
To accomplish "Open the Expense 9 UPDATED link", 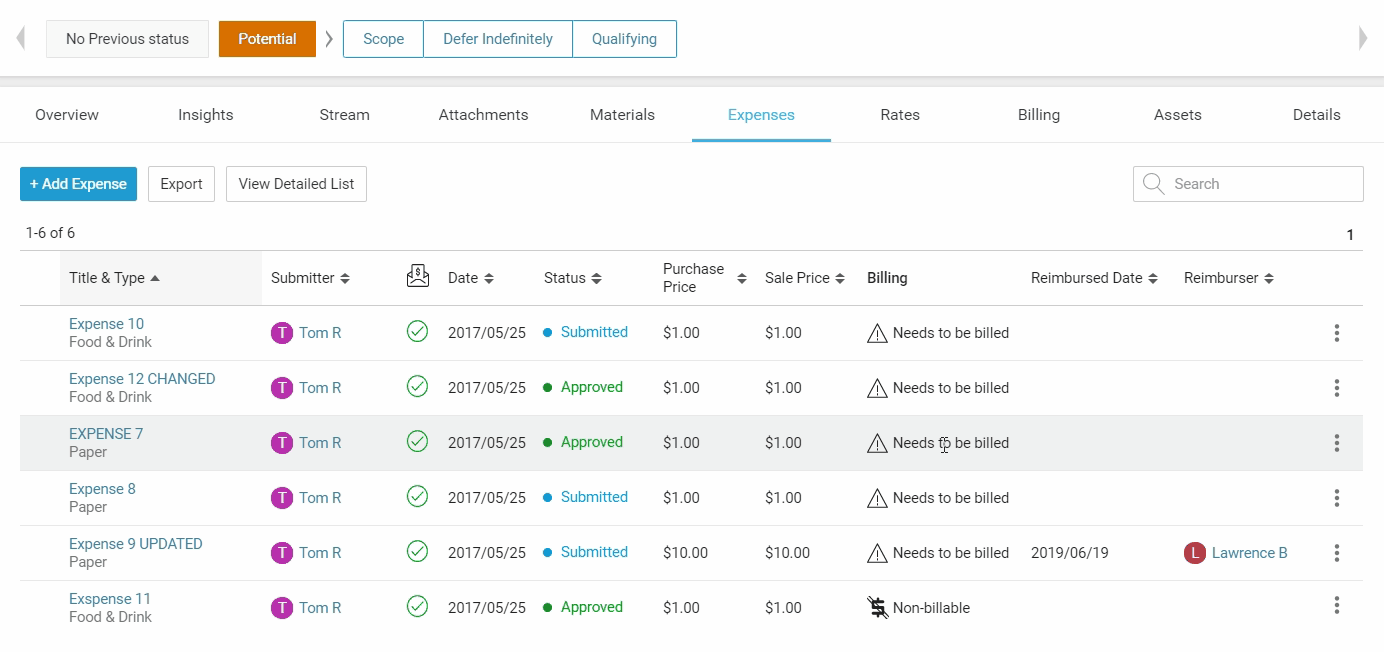I will point(135,544).
